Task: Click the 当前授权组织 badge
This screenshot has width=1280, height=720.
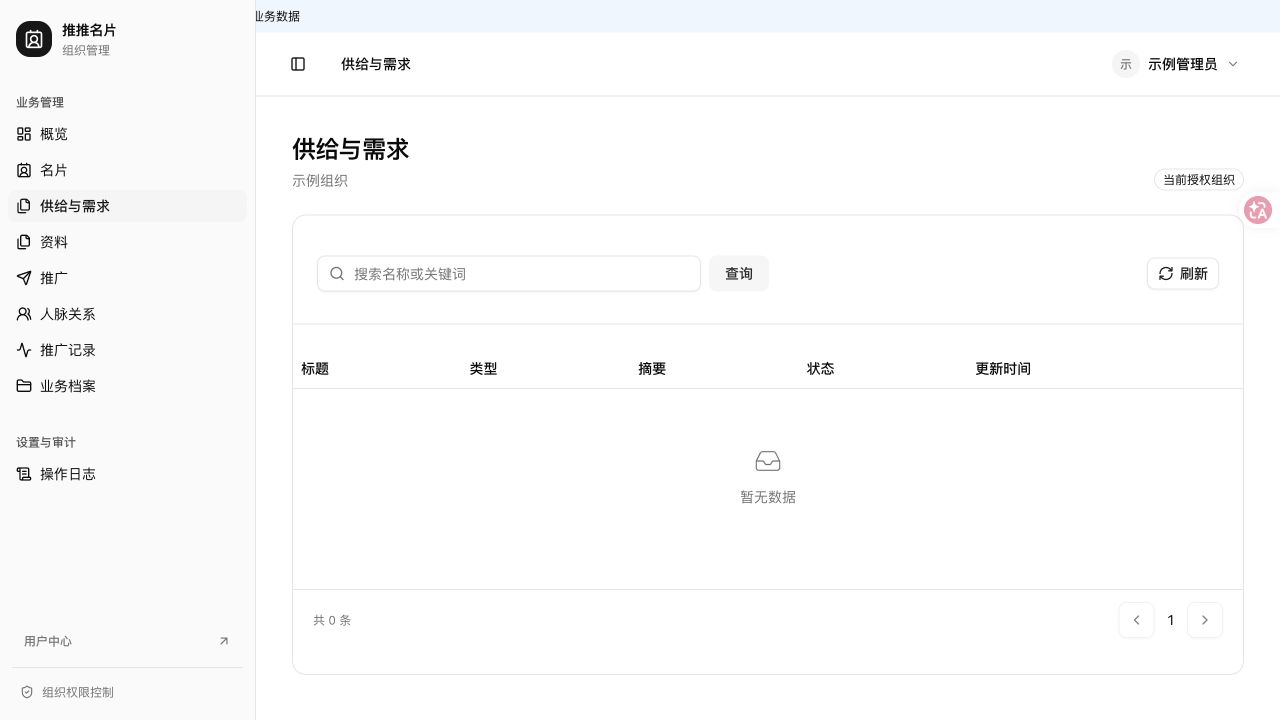Action: [x=1199, y=180]
